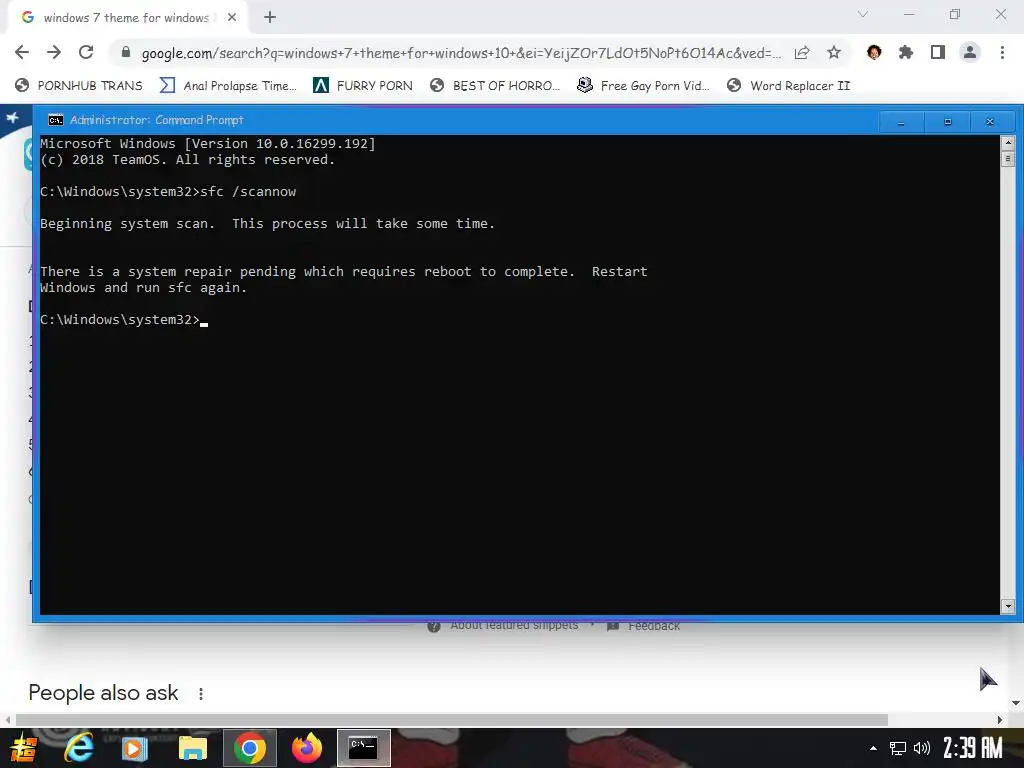This screenshot has width=1024, height=768.
Task: Click the 'sfc /scannow' command text
Action: click(x=248, y=191)
